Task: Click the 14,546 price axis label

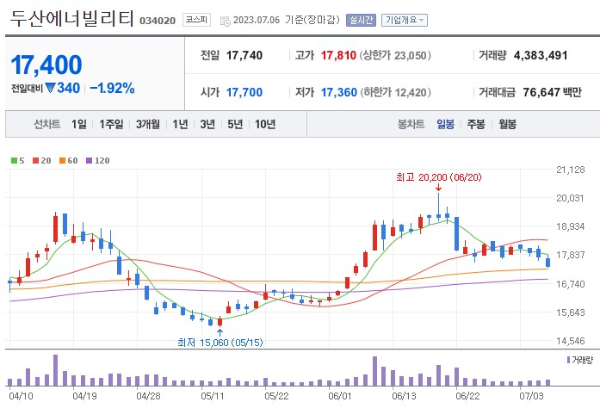Action: (571, 341)
